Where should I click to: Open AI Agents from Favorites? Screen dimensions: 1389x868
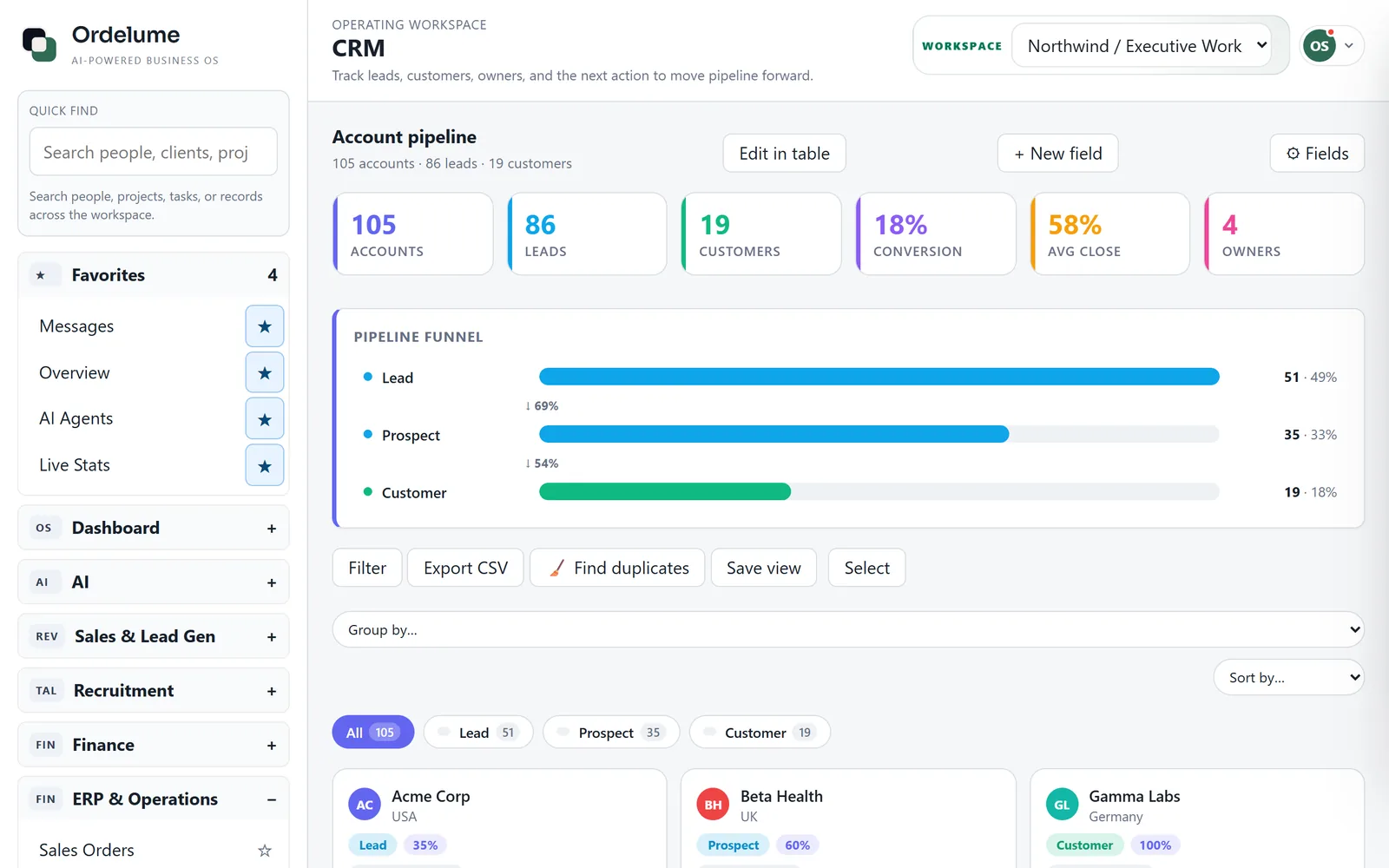tap(76, 419)
